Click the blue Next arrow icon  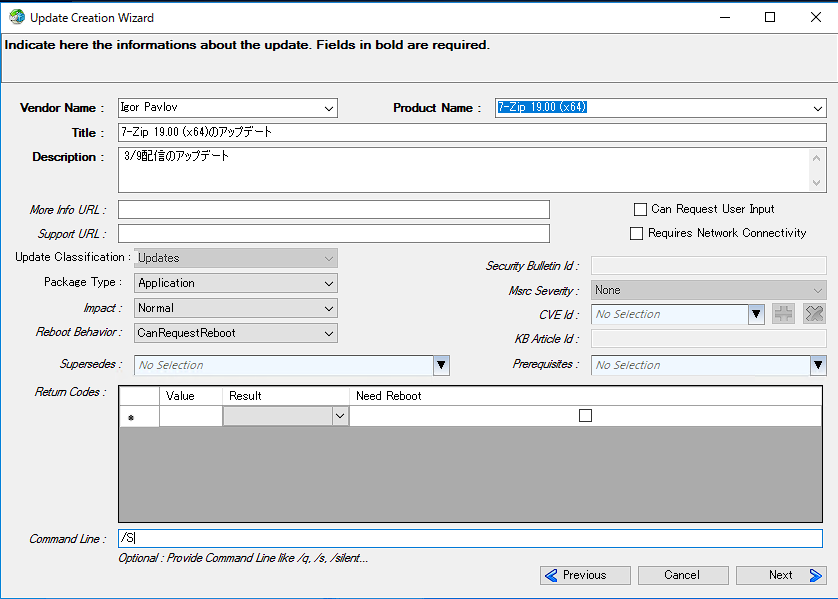(815, 575)
